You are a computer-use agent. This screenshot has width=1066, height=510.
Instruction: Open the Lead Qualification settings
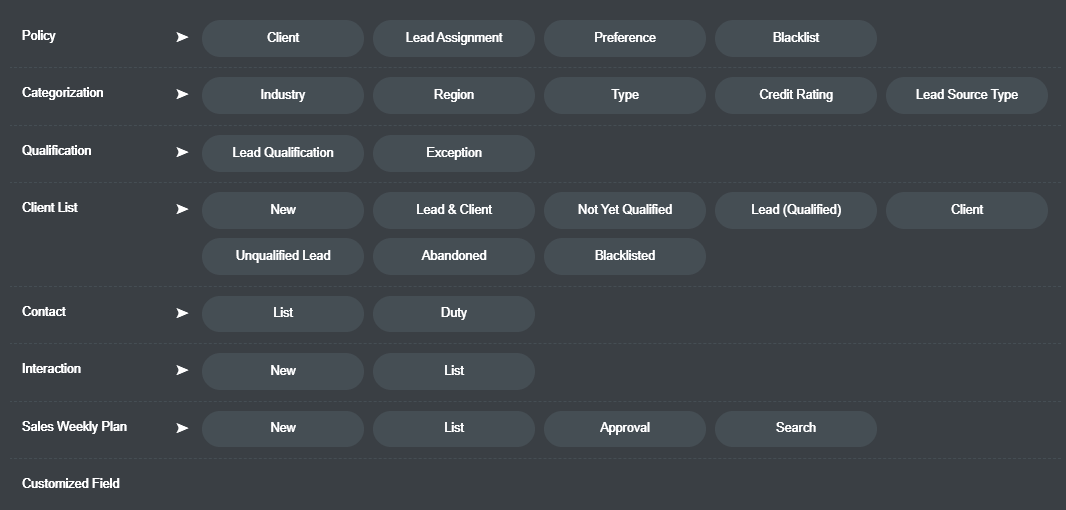click(x=283, y=153)
